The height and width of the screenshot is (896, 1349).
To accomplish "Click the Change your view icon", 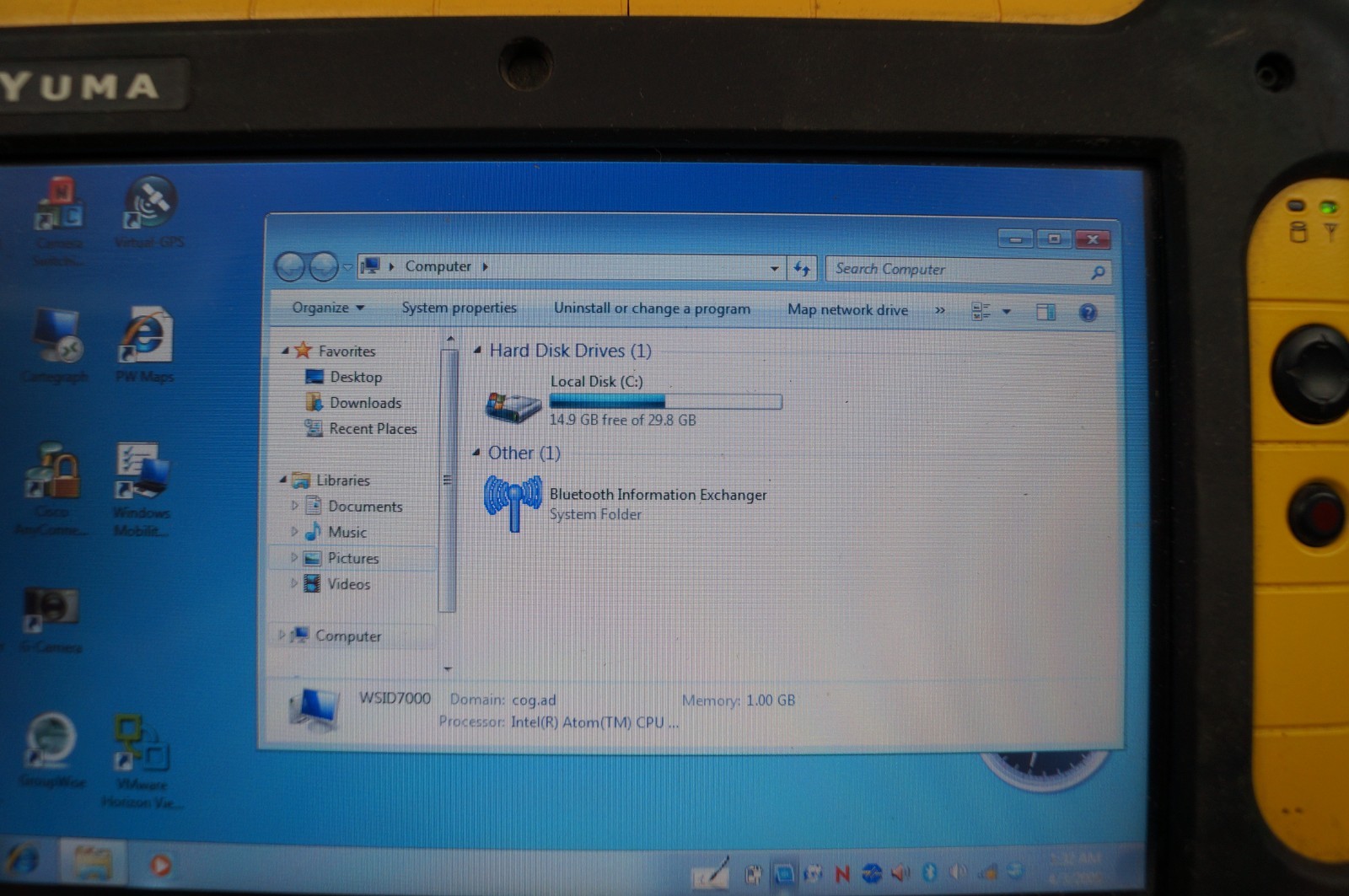I will pos(981,311).
